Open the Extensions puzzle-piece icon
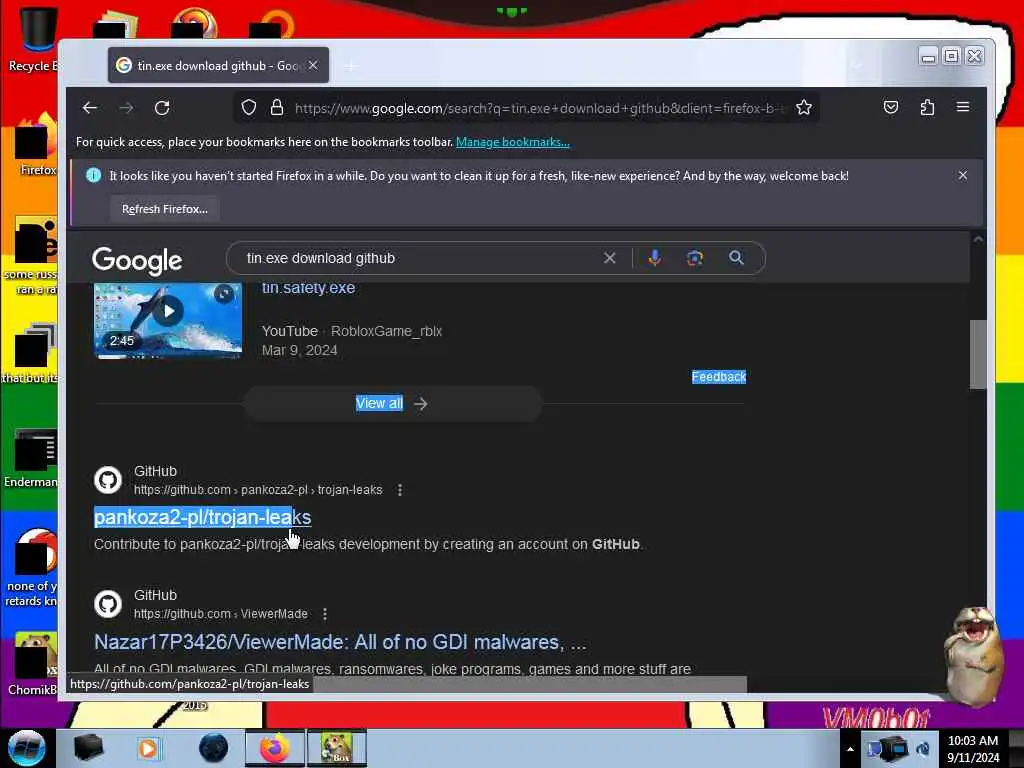This screenshot has height=768, width=1024. pyautogui.click(x=927, y=107)
